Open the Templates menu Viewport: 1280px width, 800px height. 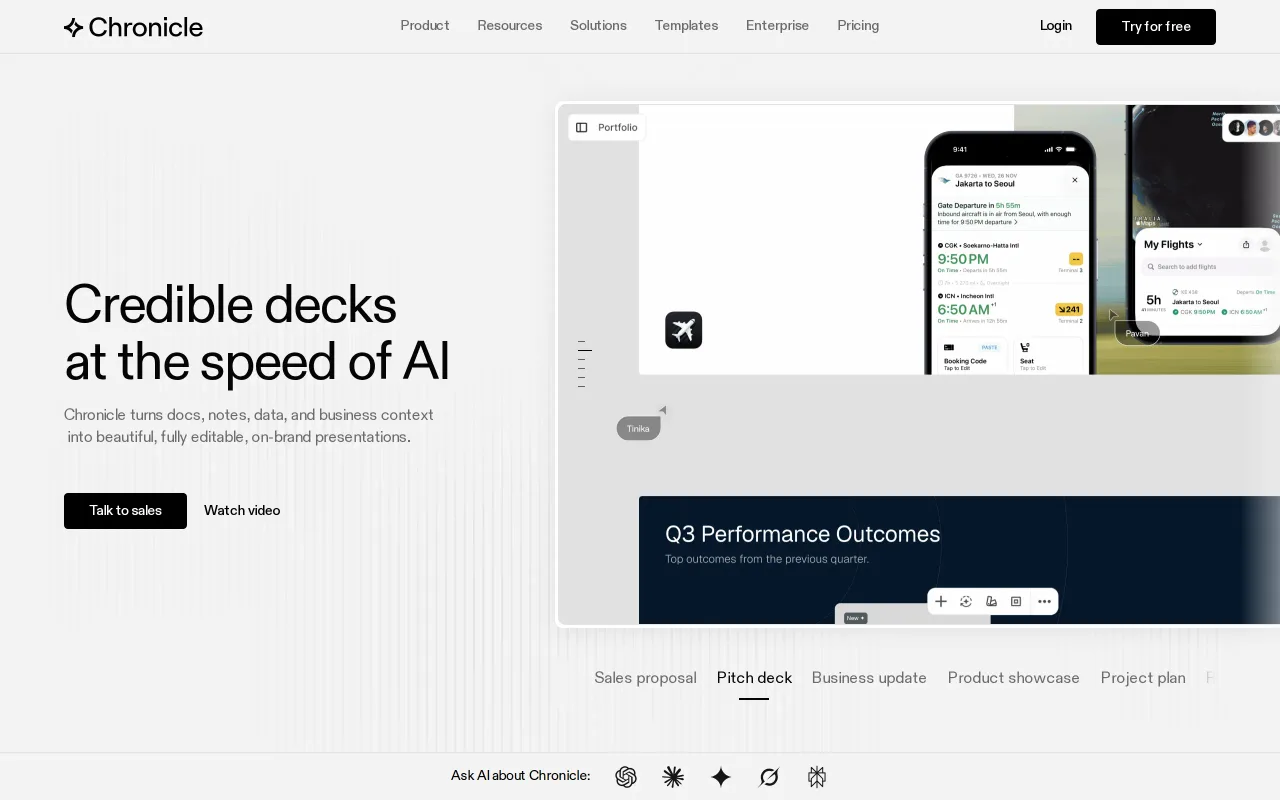pos(686,26)
